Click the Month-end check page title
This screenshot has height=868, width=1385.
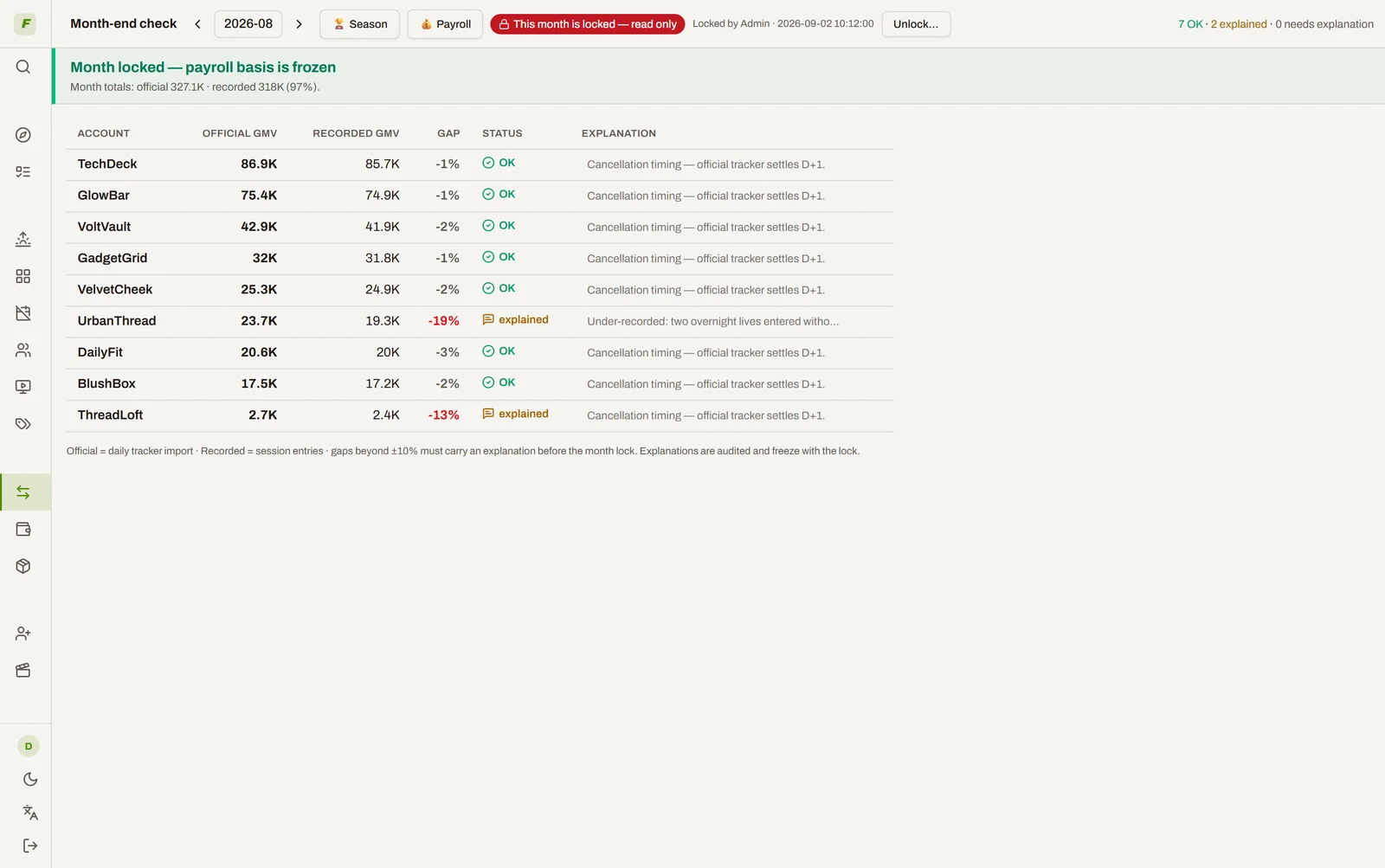click(x=124, y=23)
